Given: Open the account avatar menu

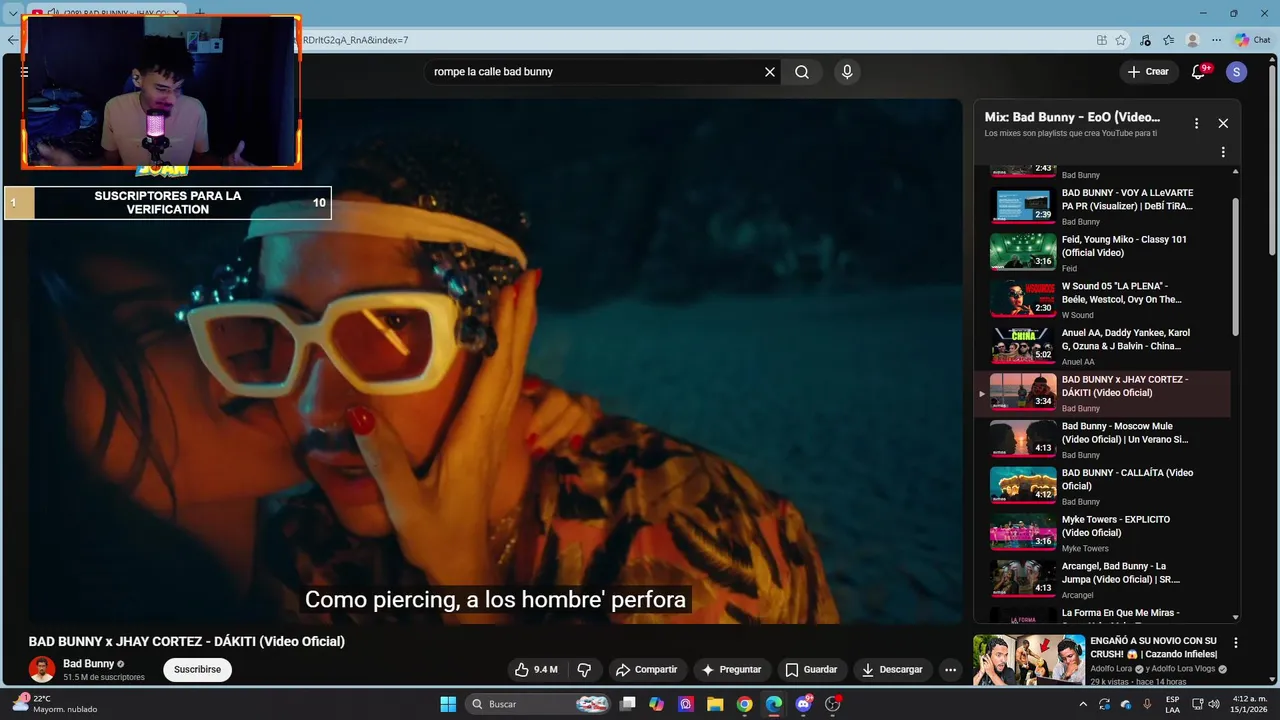Looking at the screenshot, I should coord(1237,72).
